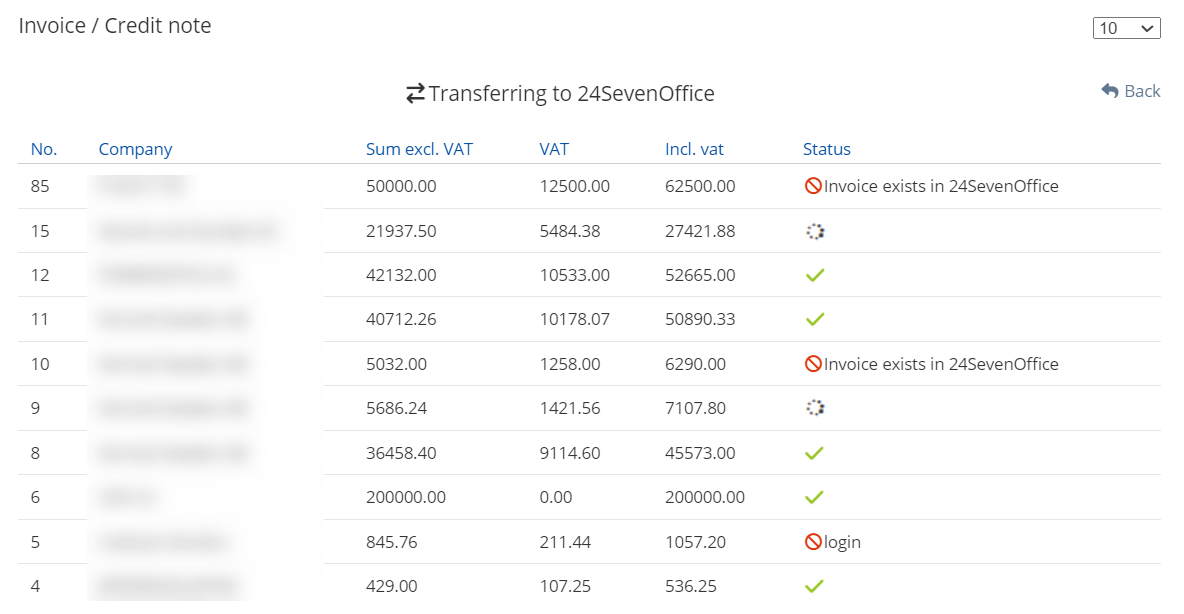Click the loading spinner for invoice 15
The image size is (1184, 614).
(815, 231)
